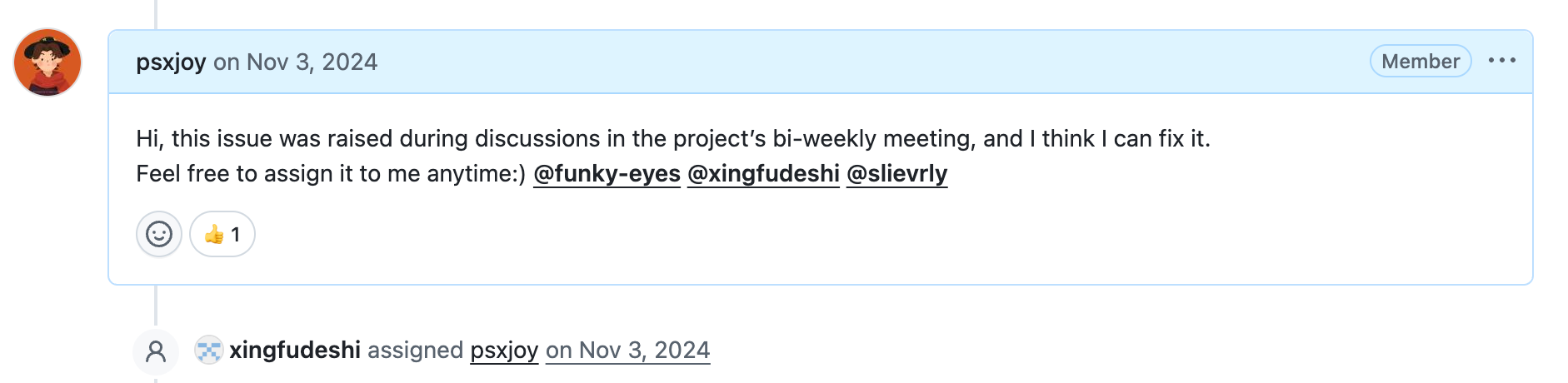Open the @xingfudeshi mention in comment
Image resolution: width=1568 pixels, height=383 pixels.
[763, 173]
